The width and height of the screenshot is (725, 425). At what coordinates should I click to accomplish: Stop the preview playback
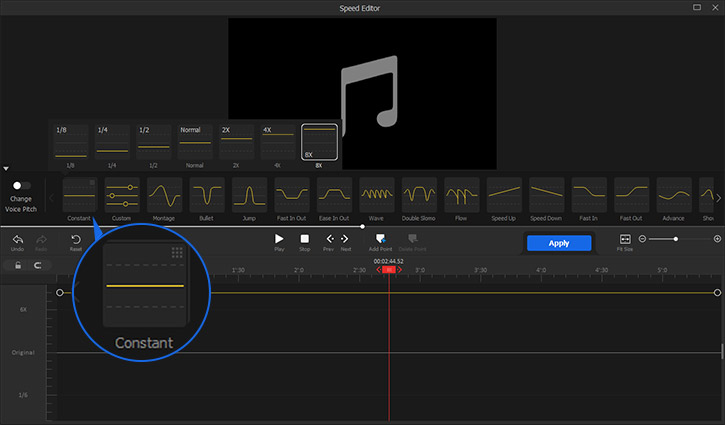305,240
